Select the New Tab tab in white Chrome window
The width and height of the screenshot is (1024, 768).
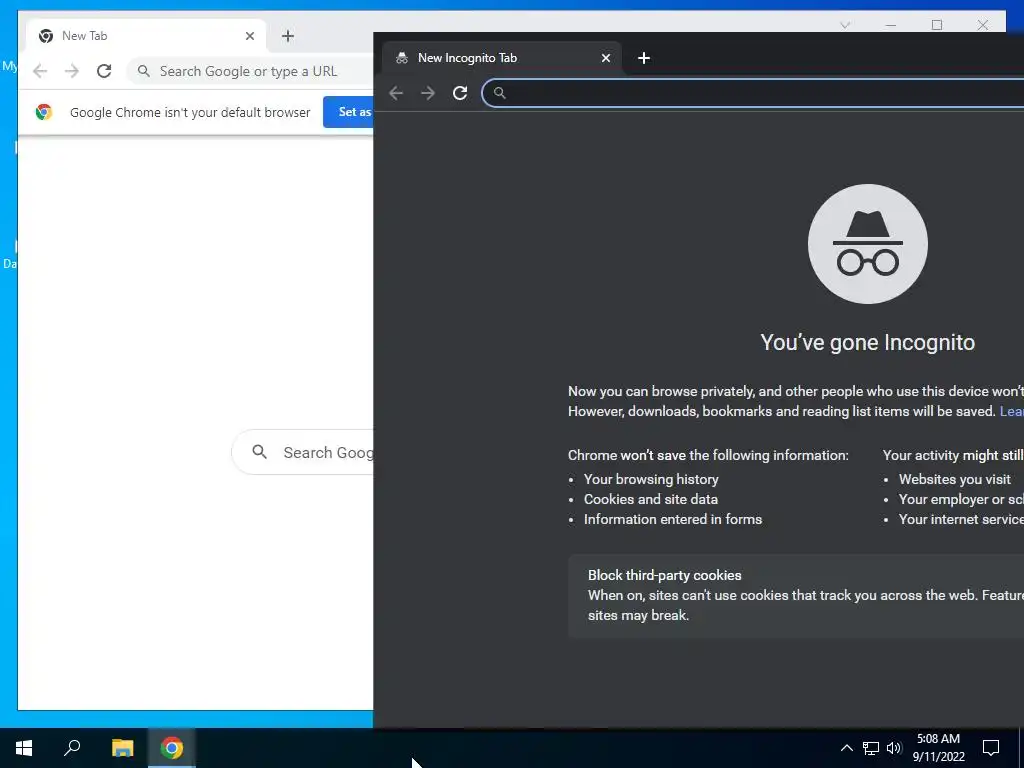pos(146,36)
